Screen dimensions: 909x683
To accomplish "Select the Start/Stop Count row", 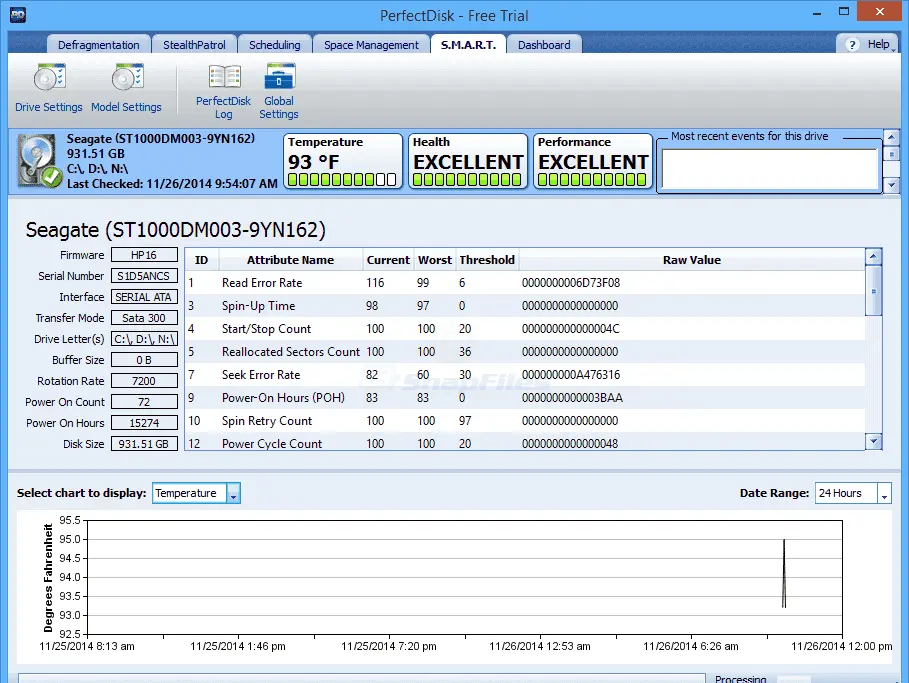I will point(525,329).
